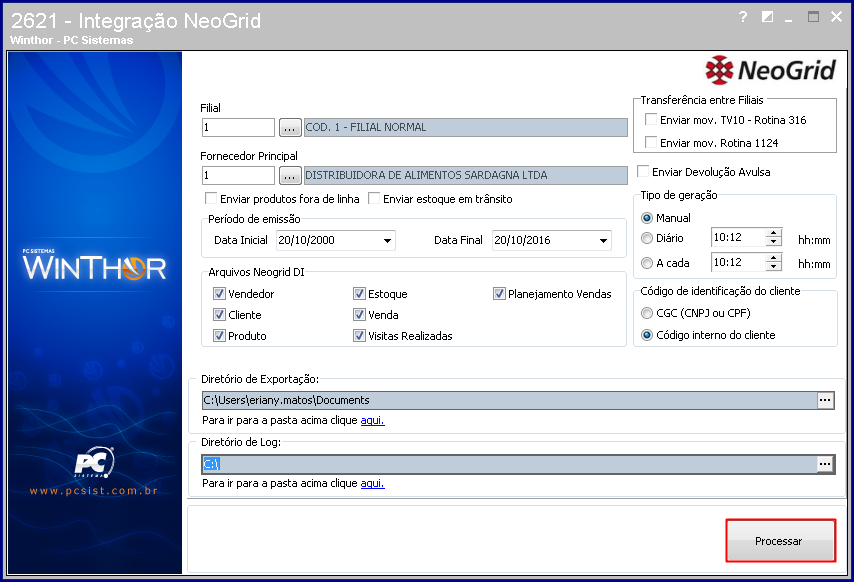Select Diário generation type
The height and width of the screenshot is (582, 854).
[x=646, y=238]
